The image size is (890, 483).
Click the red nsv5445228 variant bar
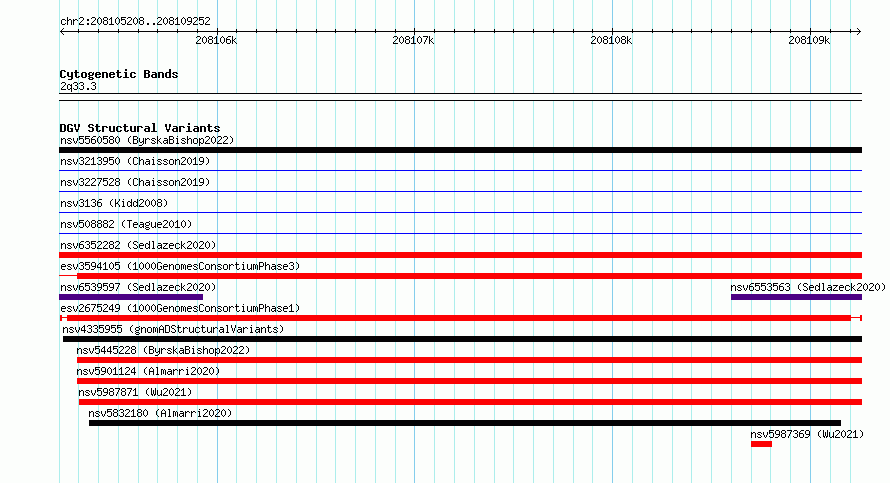tap(469, 360)
